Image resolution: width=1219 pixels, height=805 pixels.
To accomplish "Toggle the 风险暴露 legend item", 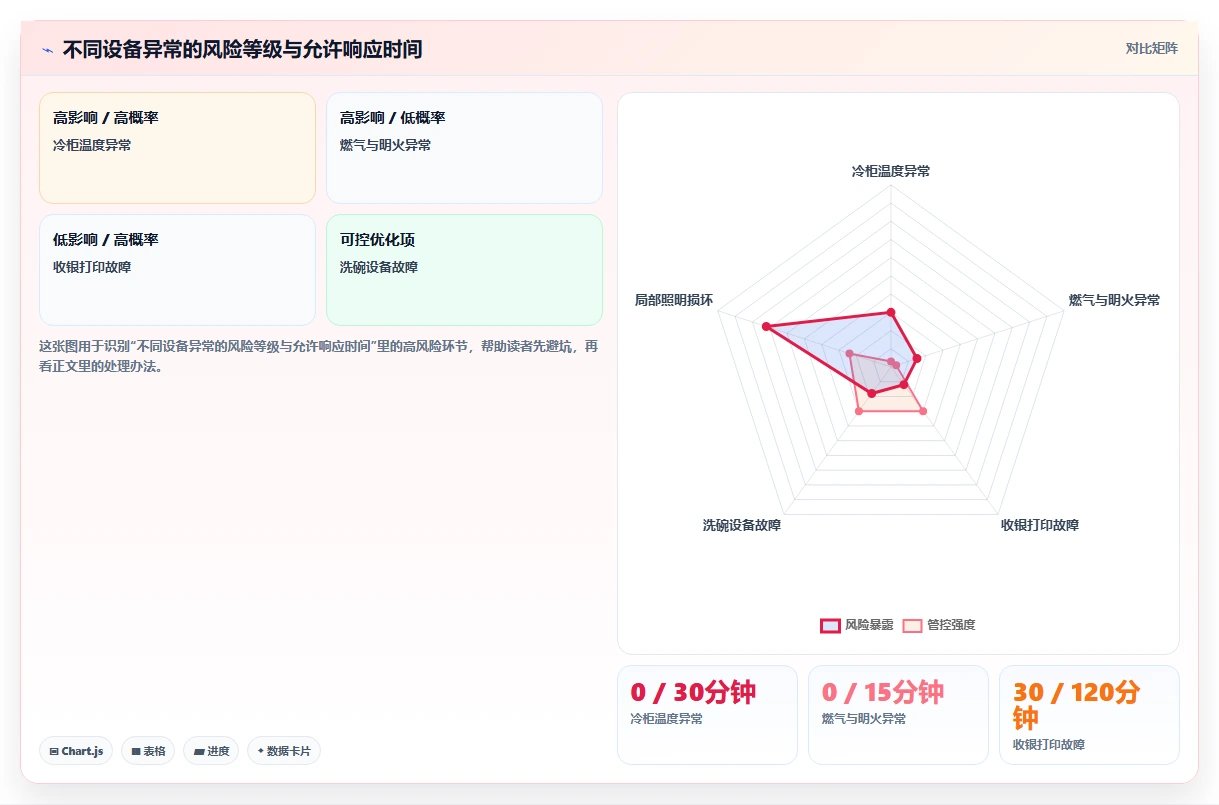I will [857, 625].
